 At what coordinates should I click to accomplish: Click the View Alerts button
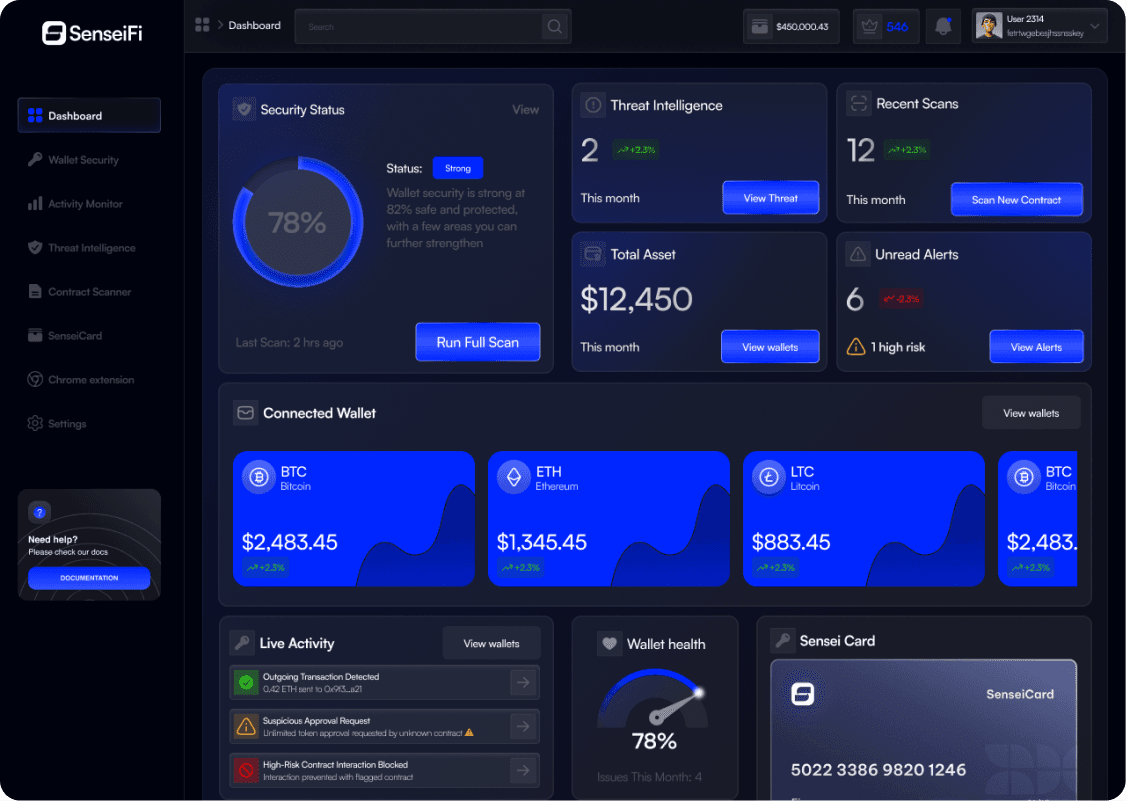coord(1036,347)
